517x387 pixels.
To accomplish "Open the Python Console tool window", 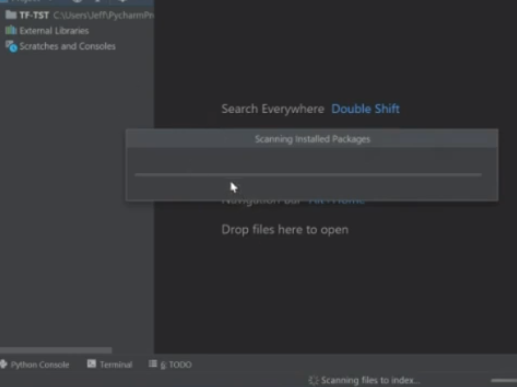I will point(40,365).
